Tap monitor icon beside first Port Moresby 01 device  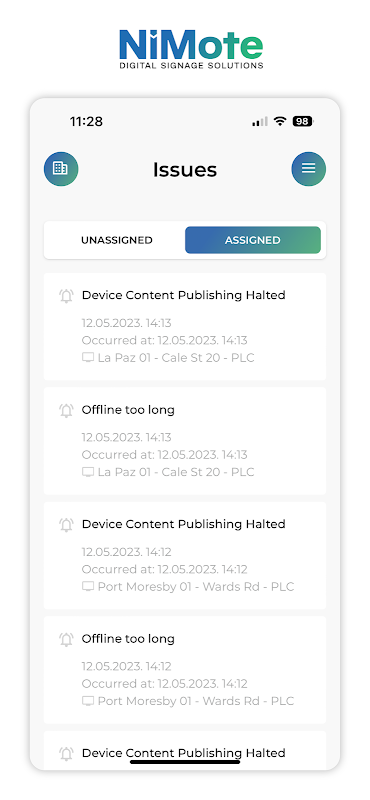[88, 587]
